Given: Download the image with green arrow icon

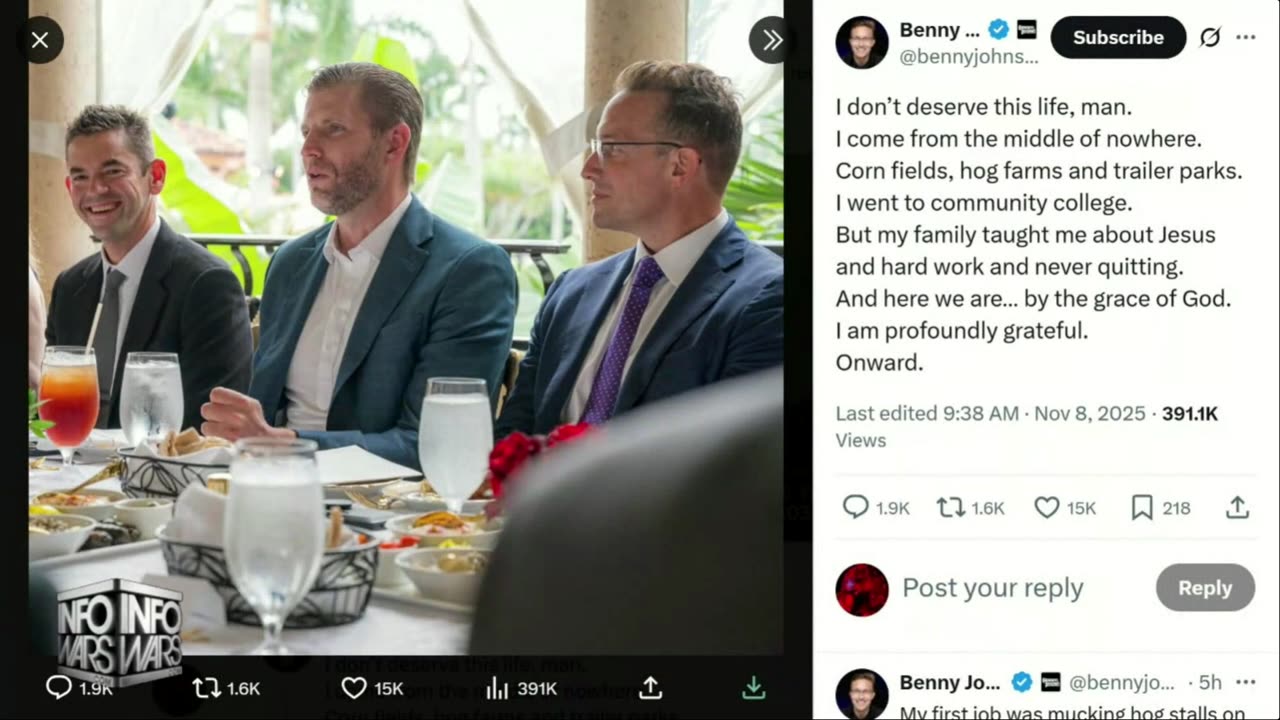Looking at the screenshot, I should coord(754,688).
